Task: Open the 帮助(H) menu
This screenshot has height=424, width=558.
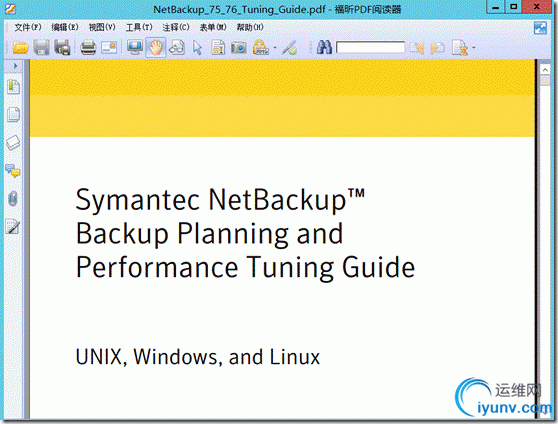Action: pos(250,27)
